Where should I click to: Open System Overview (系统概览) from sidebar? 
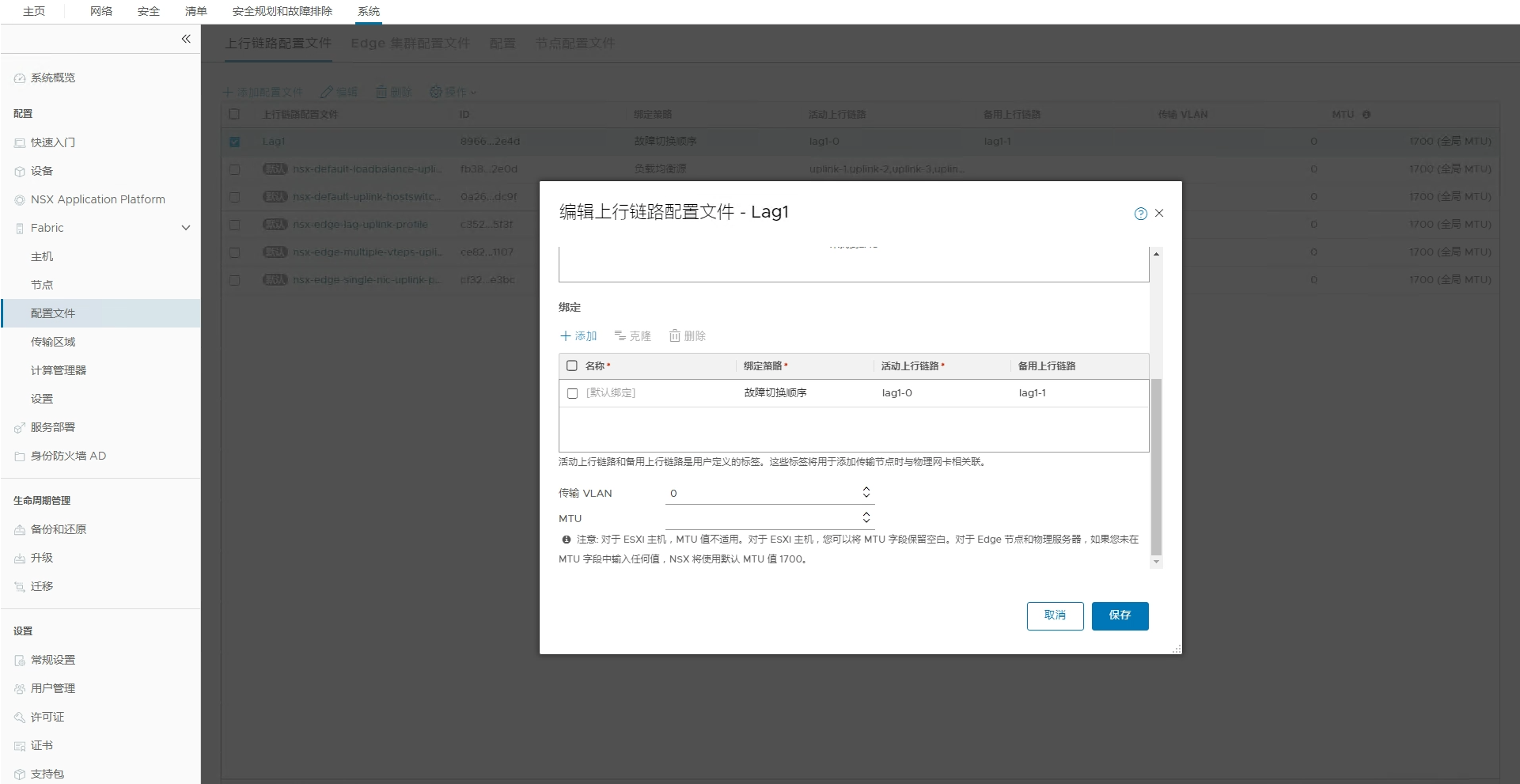pyautogui.click(x=52, y=78)
